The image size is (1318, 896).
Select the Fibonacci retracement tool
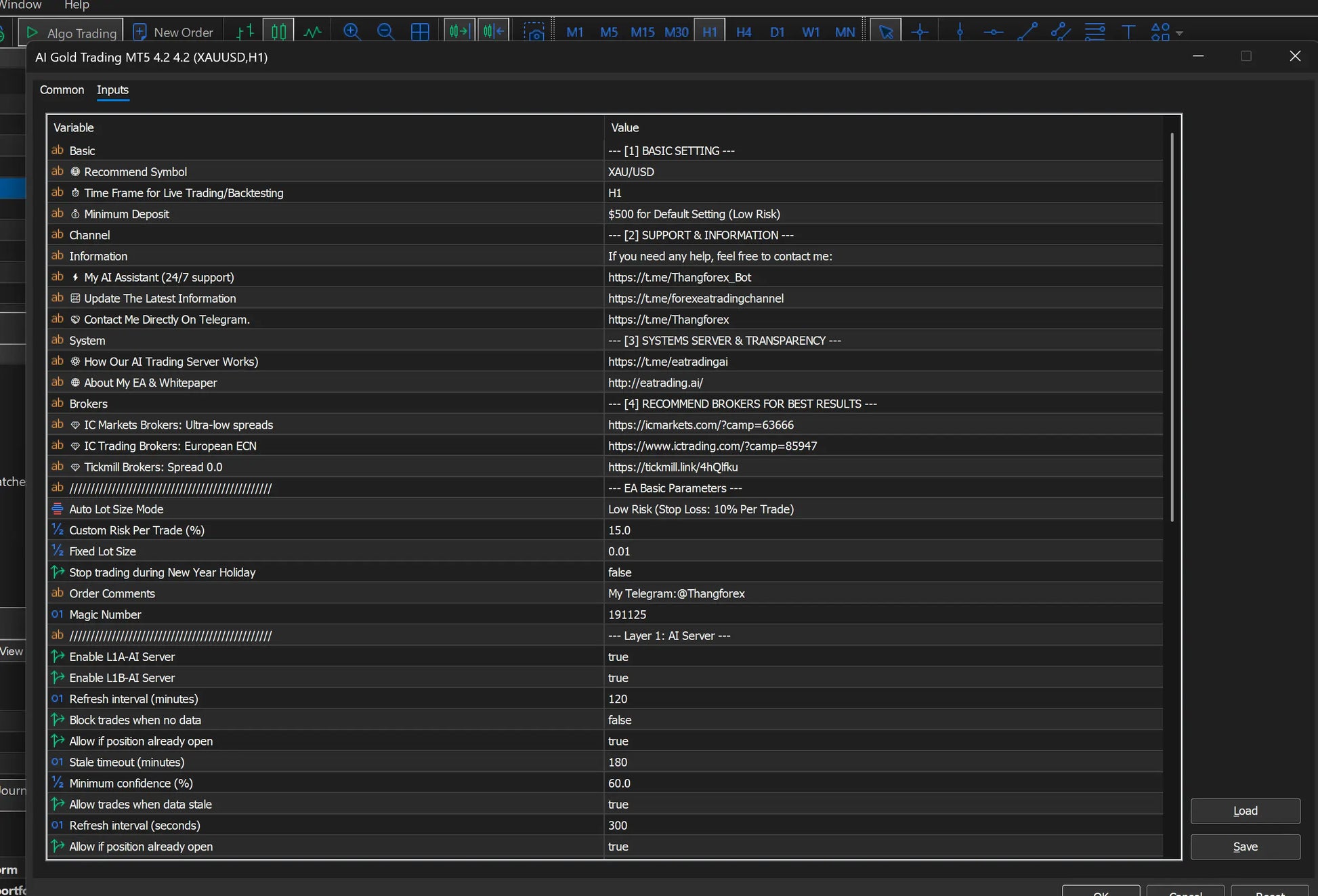tap(1094, 31)
